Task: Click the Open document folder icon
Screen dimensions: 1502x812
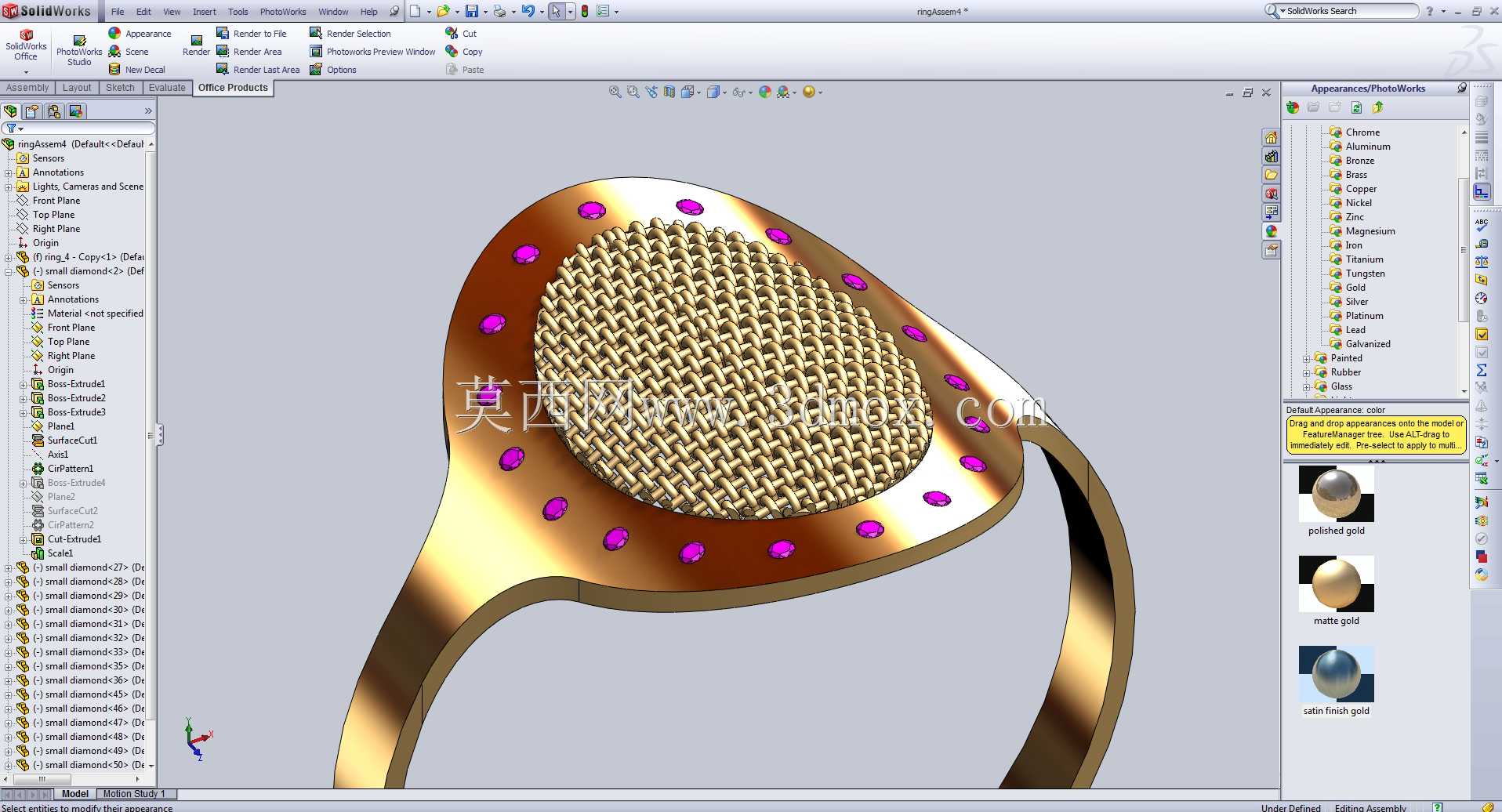Action: pos(443,11)
